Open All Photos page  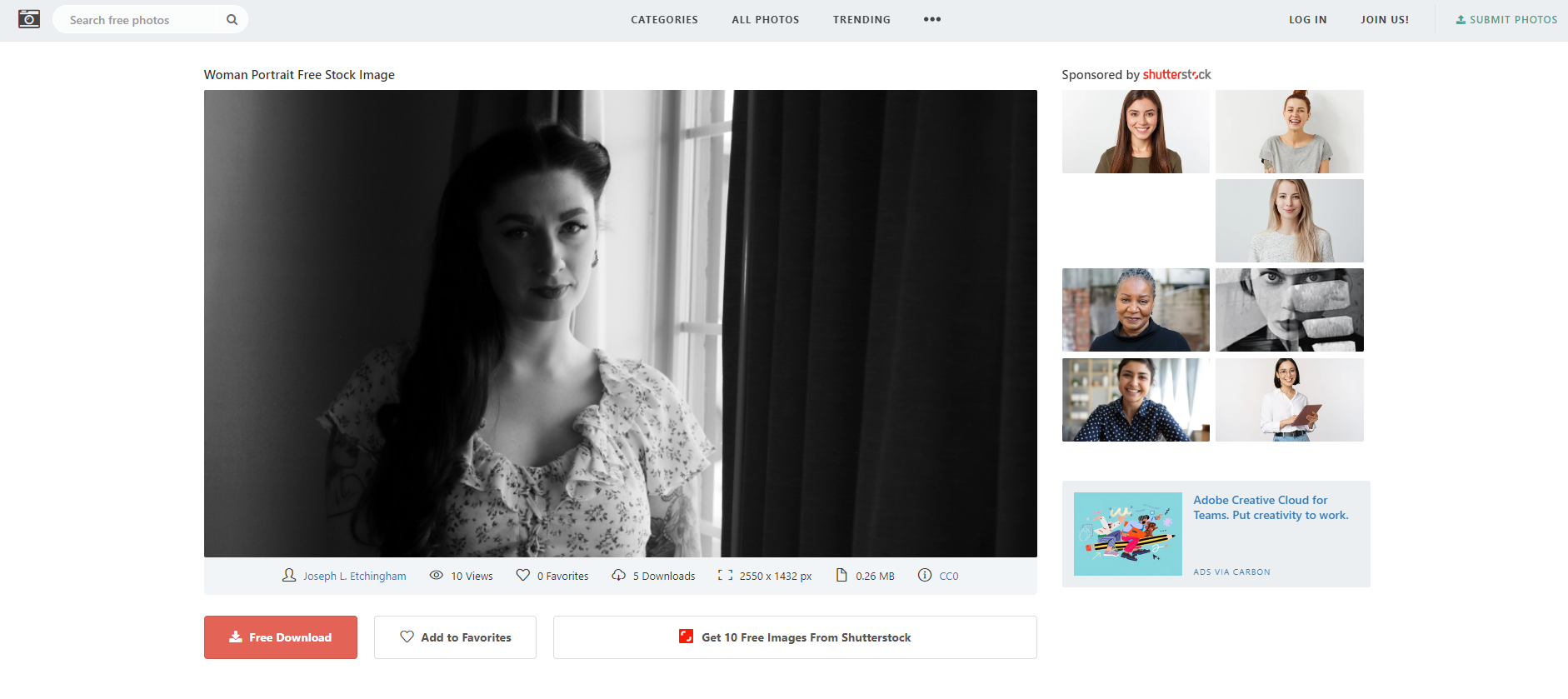click(765, 20)
